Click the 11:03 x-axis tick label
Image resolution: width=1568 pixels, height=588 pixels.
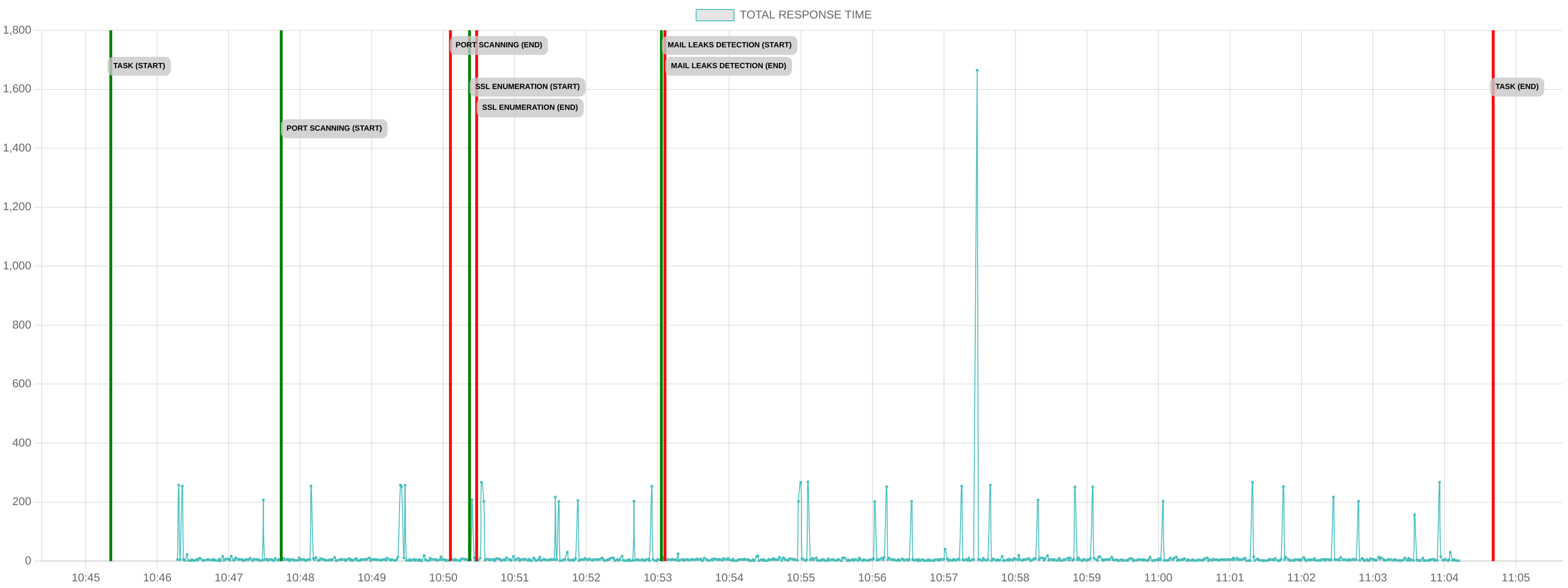1373,578
